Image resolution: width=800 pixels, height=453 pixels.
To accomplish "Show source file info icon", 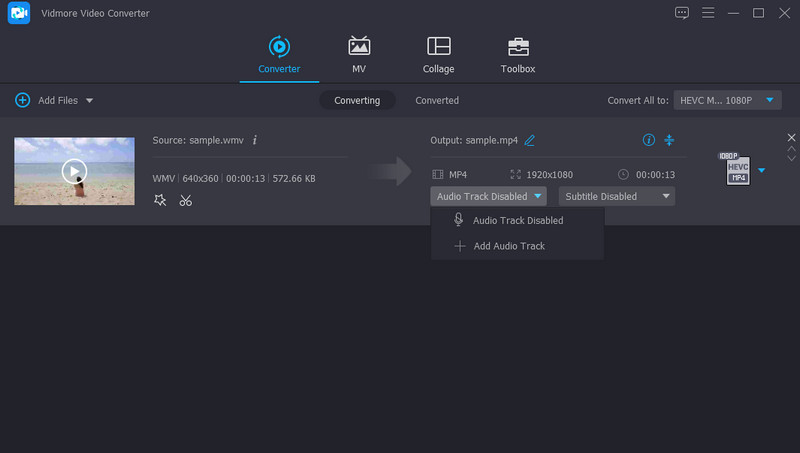I will pyautogui.click(x=254, y=140).
